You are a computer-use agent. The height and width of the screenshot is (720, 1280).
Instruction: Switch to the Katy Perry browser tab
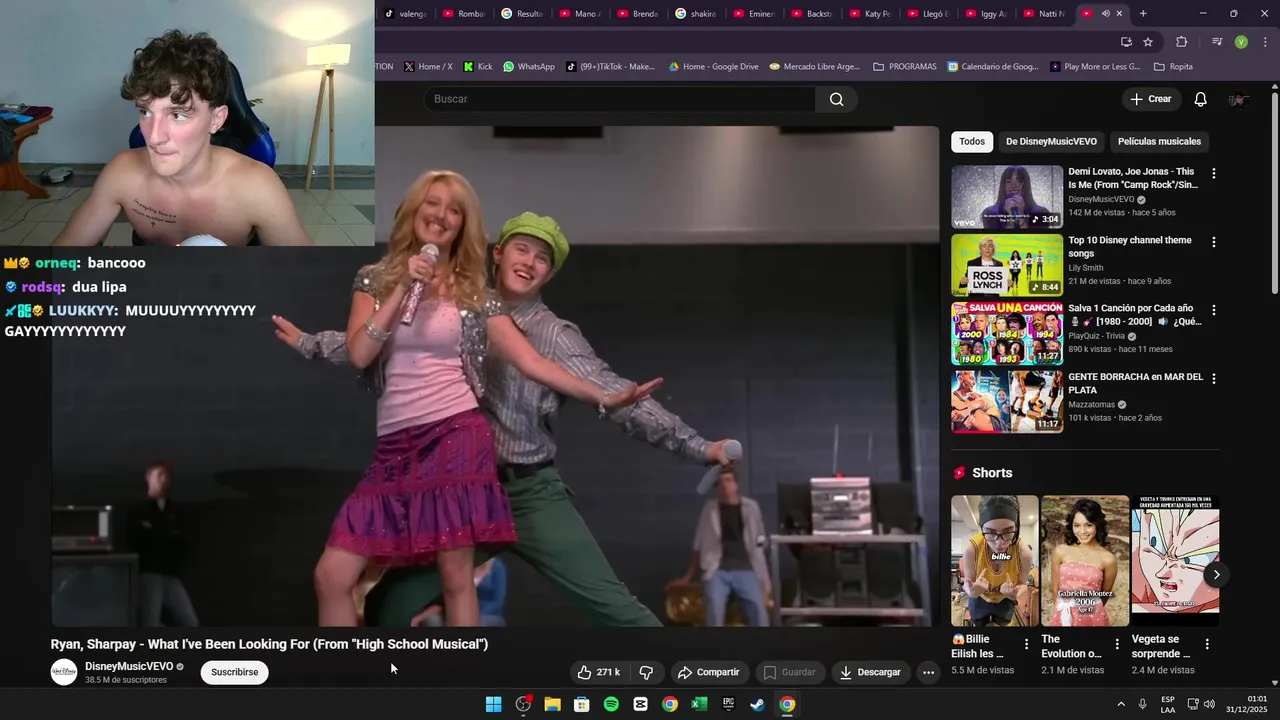click(x=869, y=14)
